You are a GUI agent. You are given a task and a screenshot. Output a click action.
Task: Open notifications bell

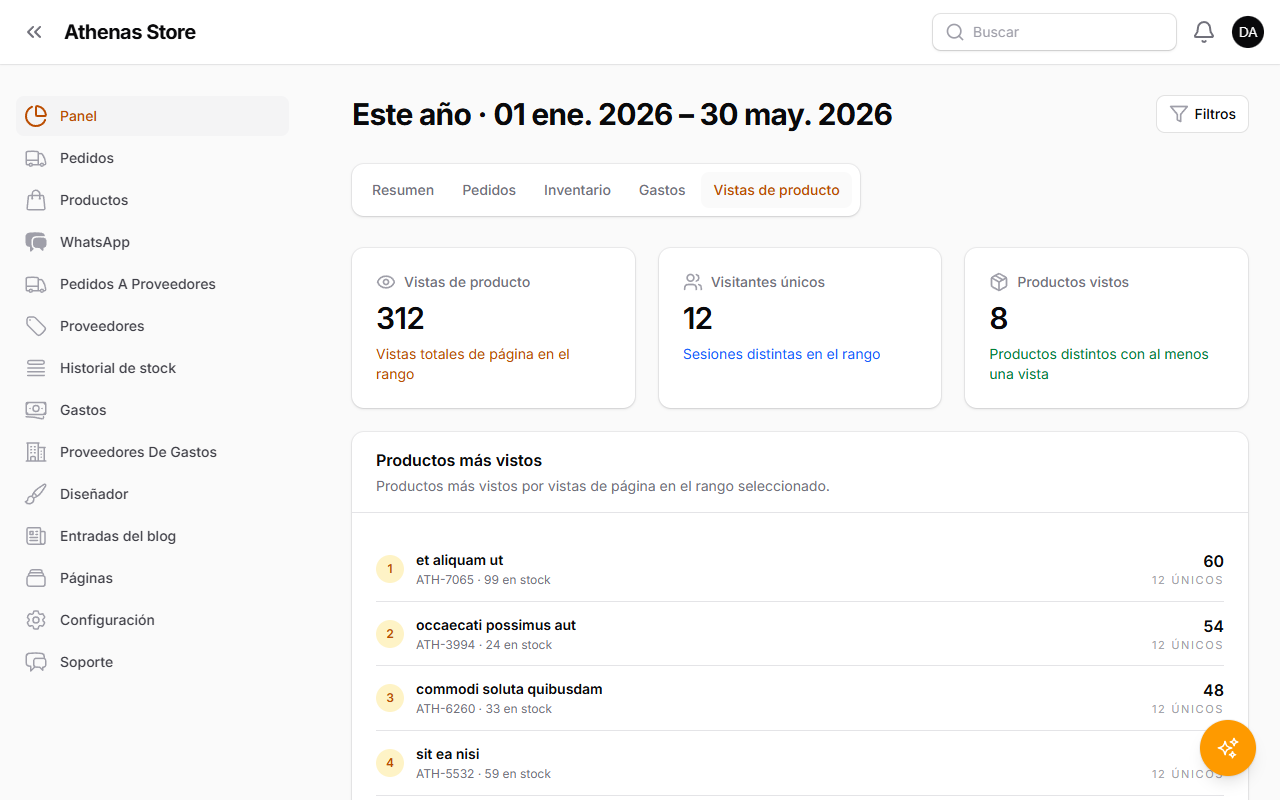click(1204, 32)
